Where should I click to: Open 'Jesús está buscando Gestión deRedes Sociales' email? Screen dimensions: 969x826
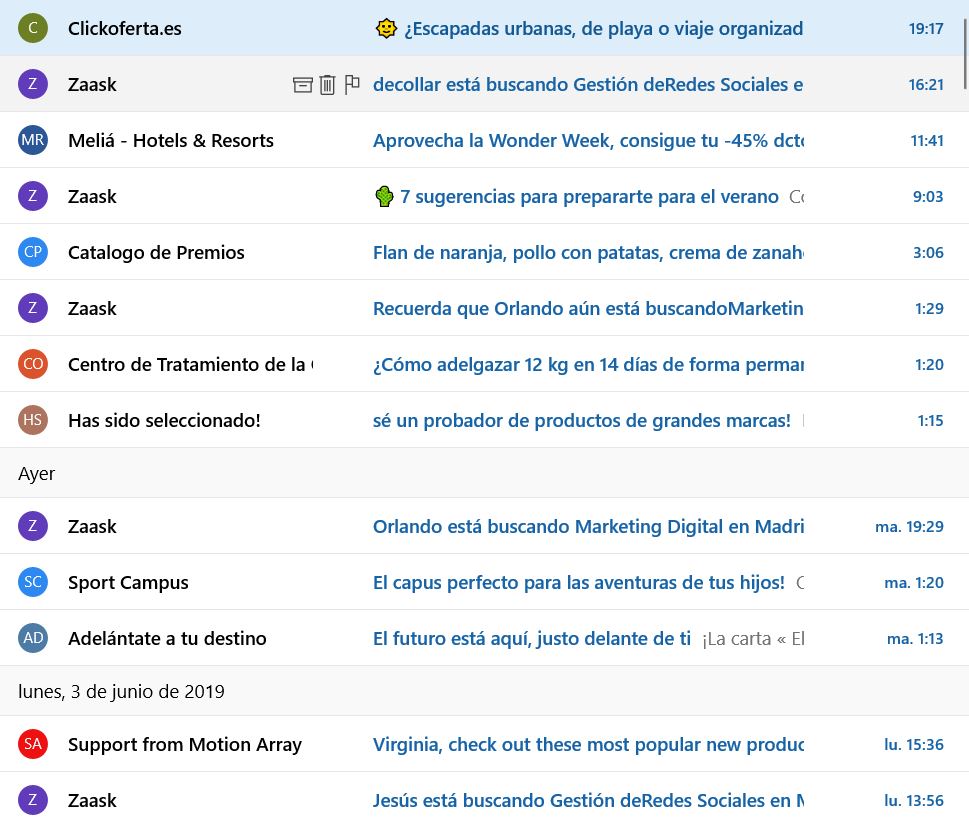tap(588, 801)
